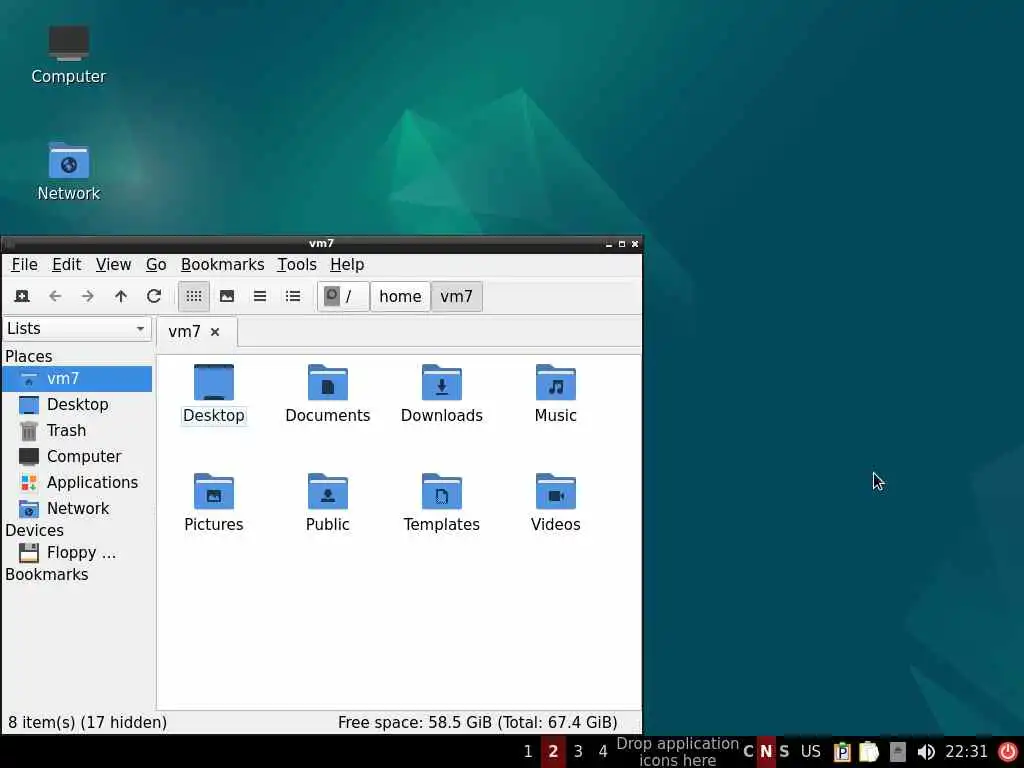1024x768 pixels.
Task: Toggle Scroll Lock indicator S
Action: [784, 752]
